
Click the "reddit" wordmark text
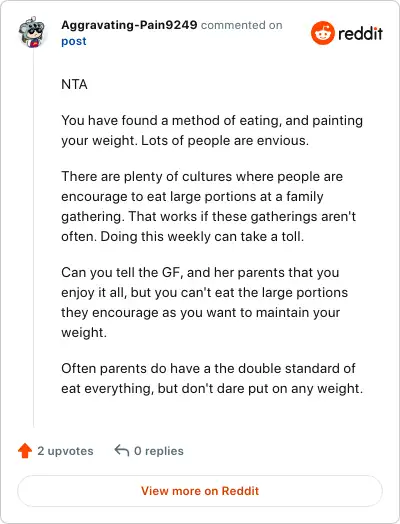click(x=361, y=33)
